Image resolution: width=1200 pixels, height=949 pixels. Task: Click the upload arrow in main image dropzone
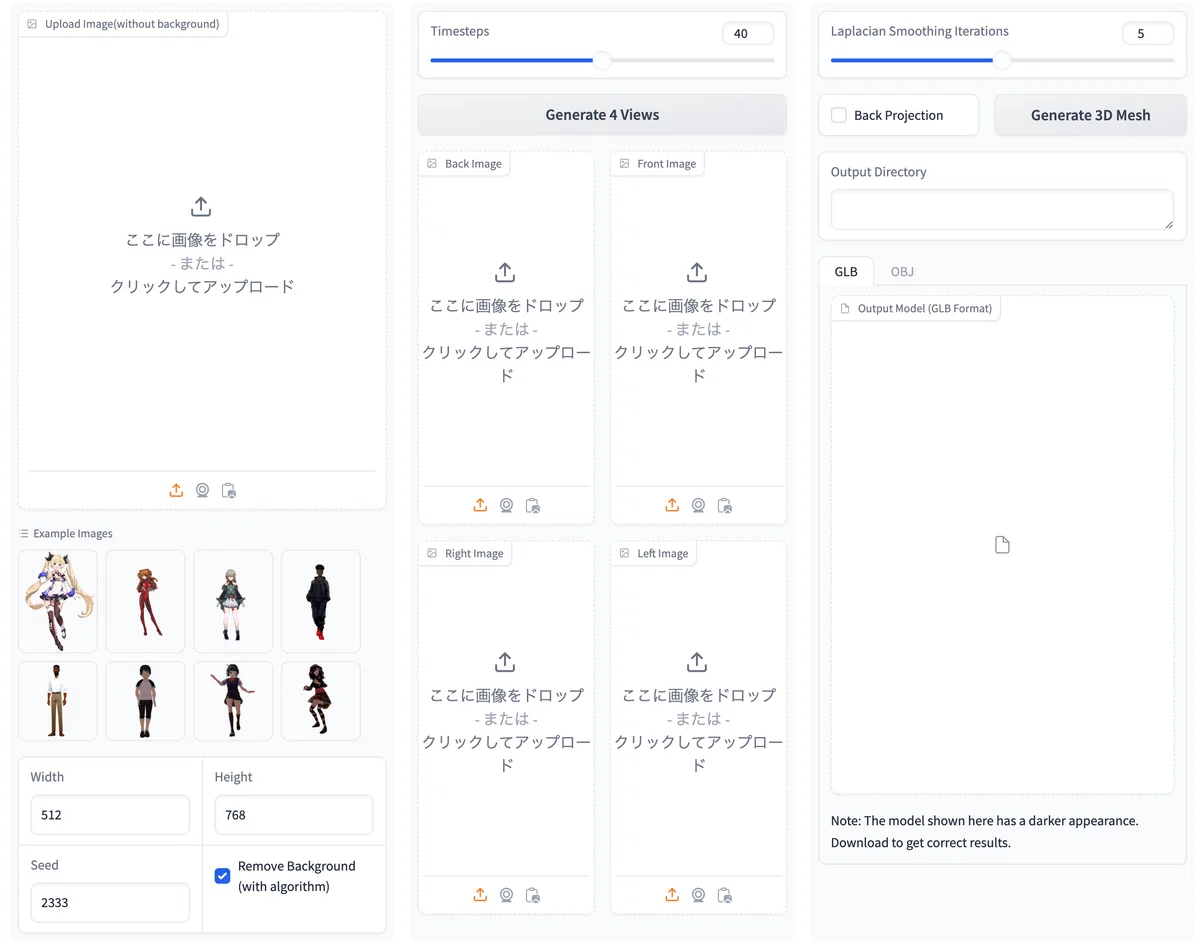pos(201,207)
